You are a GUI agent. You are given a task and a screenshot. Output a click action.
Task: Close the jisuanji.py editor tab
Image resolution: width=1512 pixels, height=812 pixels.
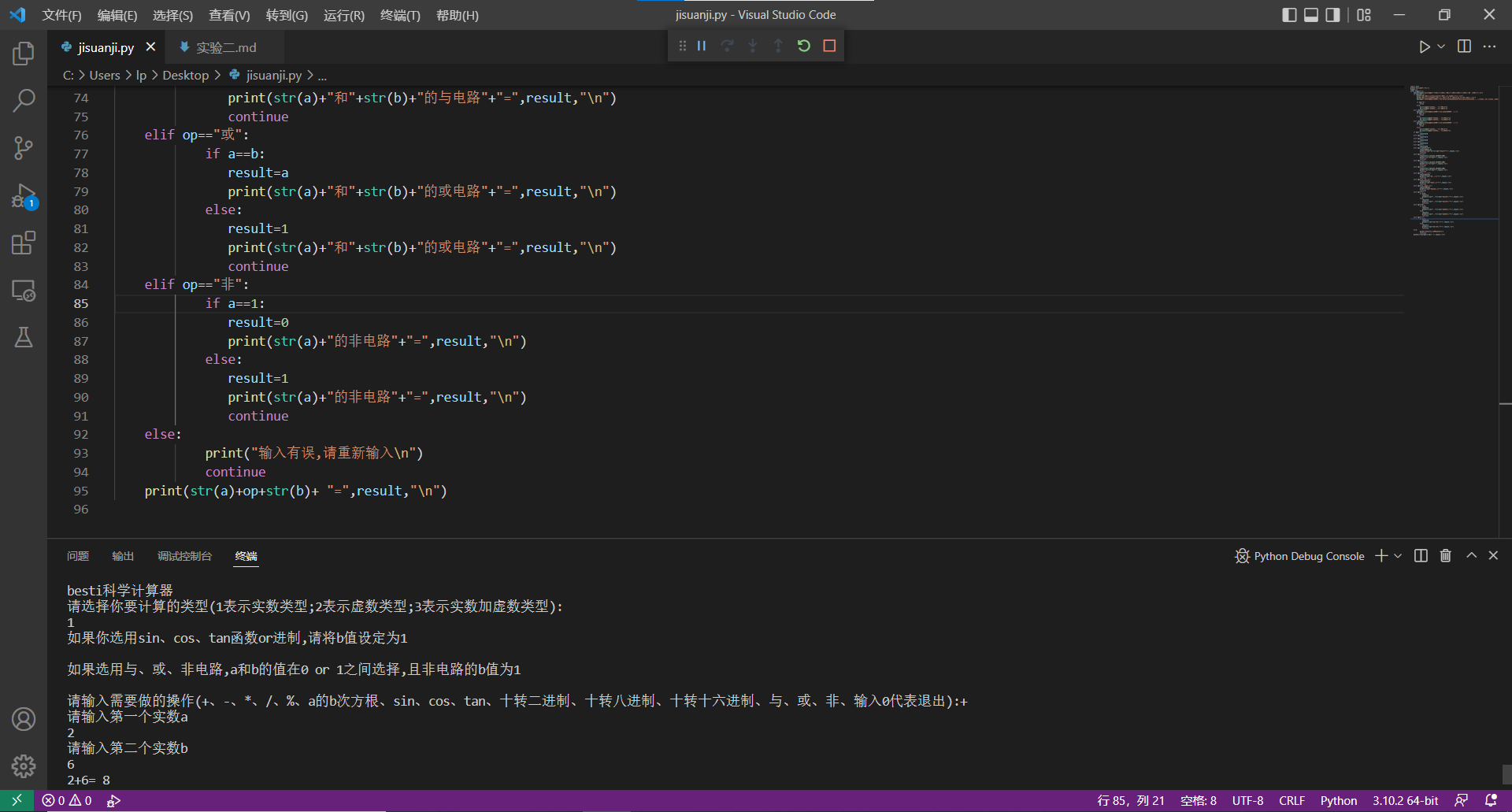coord(150,47)
